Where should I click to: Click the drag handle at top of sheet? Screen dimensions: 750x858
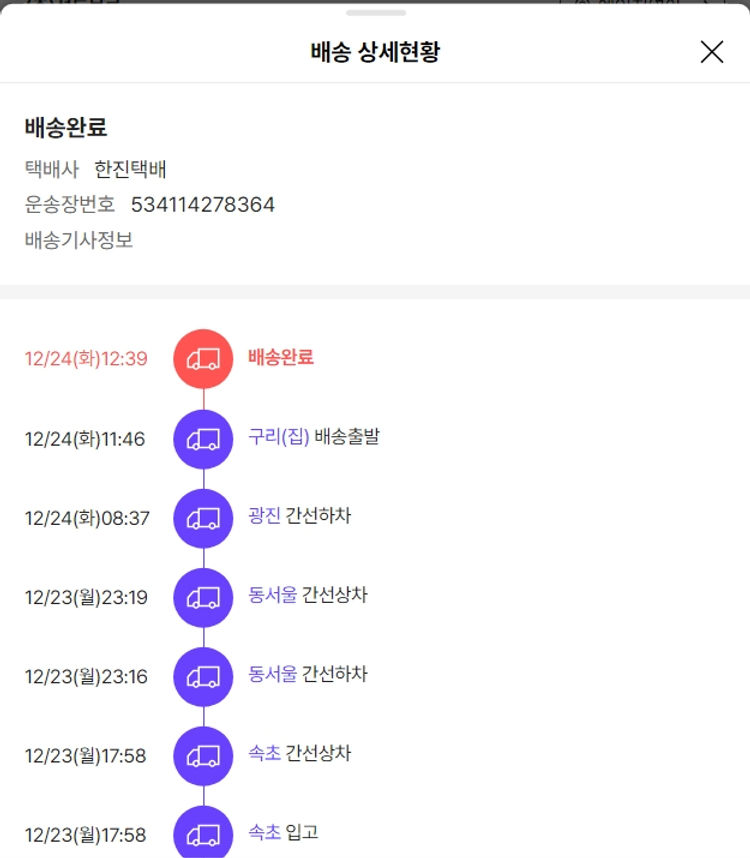pos(376,13)
